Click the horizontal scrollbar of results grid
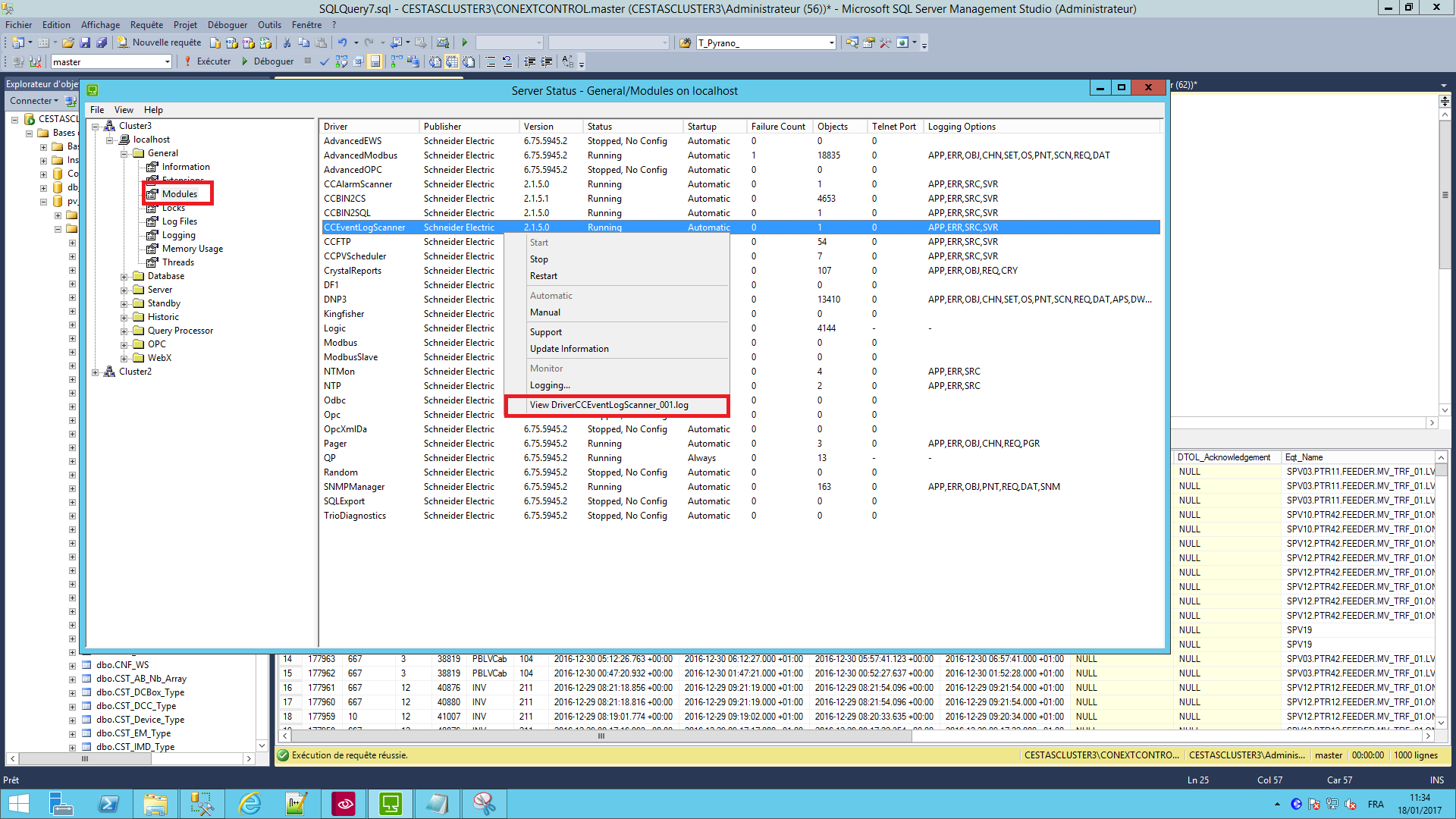Image resolution: width=1456 pixels, height=819 pixels. coord(601,736)
